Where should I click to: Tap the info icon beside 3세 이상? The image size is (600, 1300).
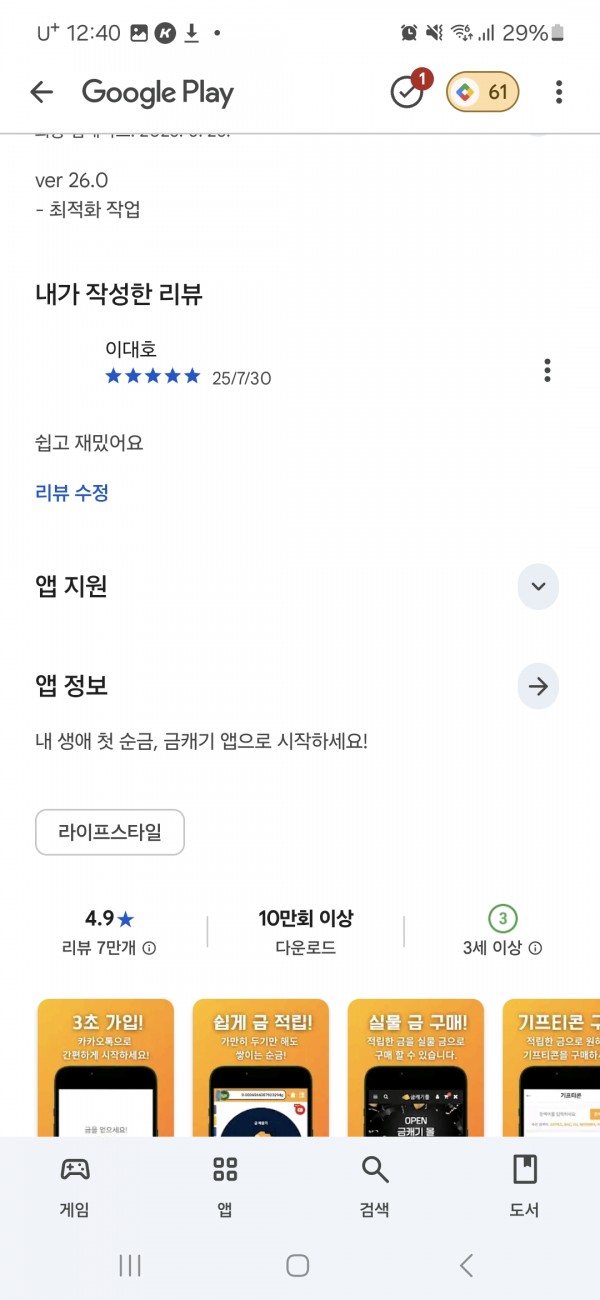(535, 948)
